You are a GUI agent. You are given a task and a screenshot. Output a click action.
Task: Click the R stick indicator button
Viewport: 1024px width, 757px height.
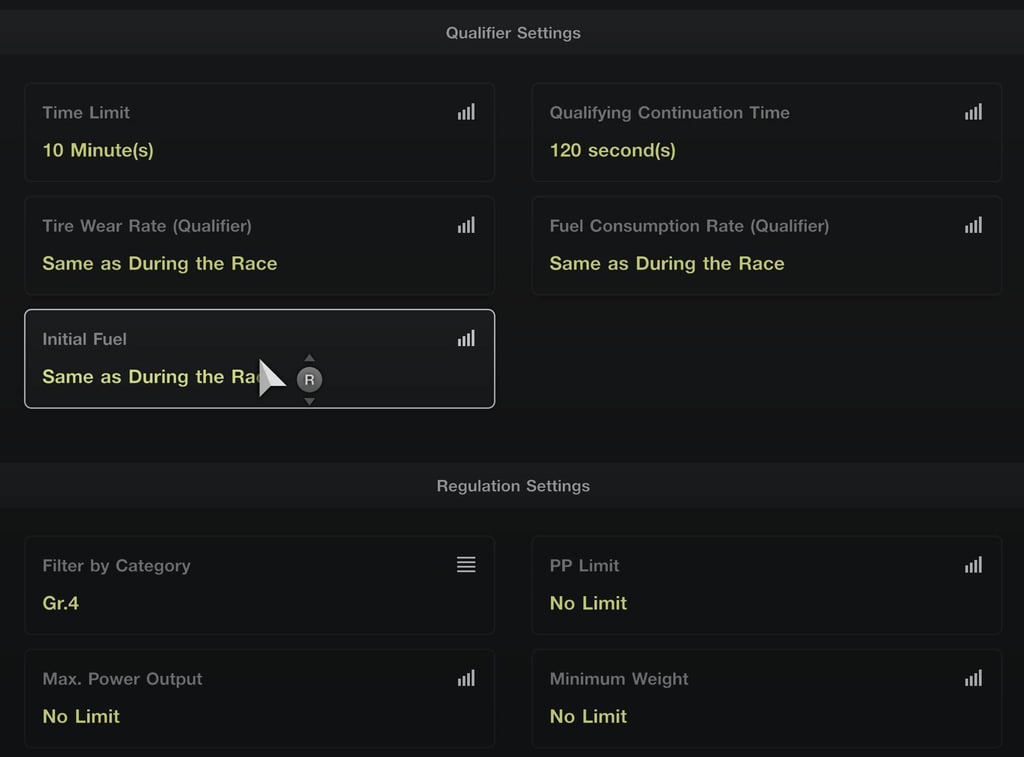310,379
